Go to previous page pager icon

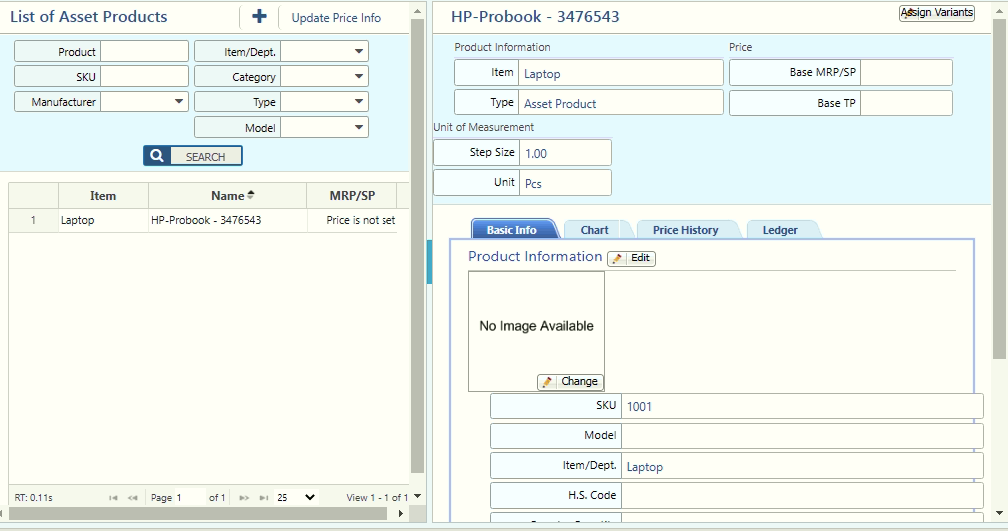pyautogui.click(x=132, y=498)
